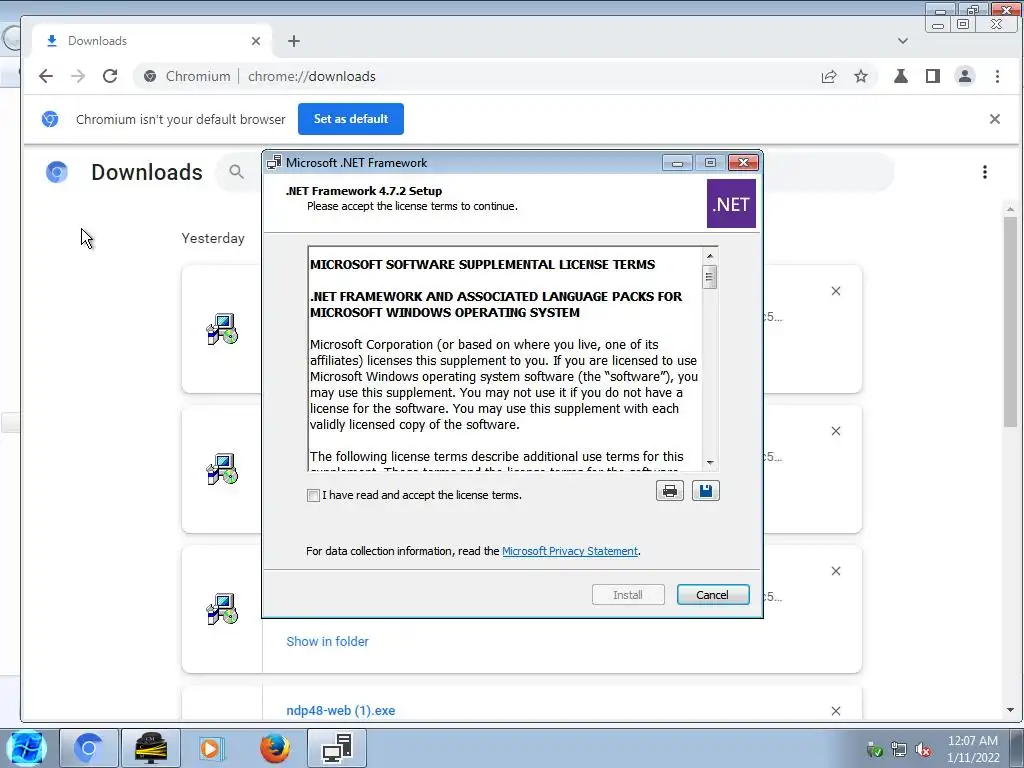Screen dimensions: 1024x768
Task: Click the green-check security tray icon
Action: (x=874, y=750)
